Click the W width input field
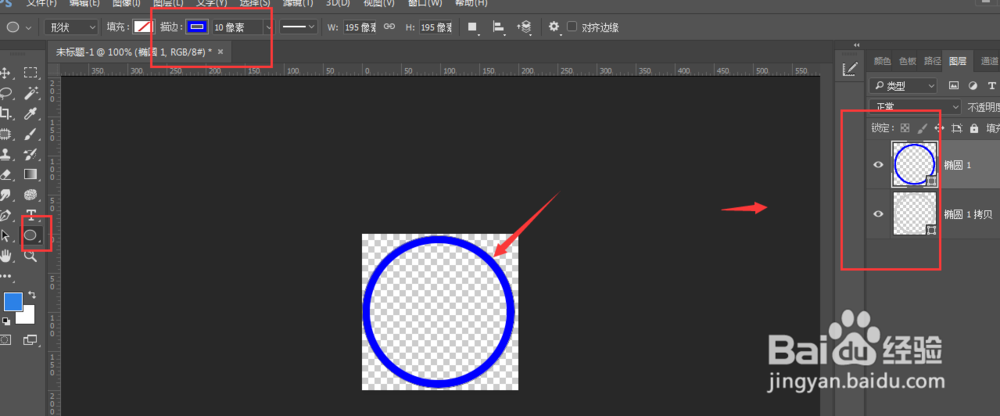The image size is (1000, 416). pos(360,27)
